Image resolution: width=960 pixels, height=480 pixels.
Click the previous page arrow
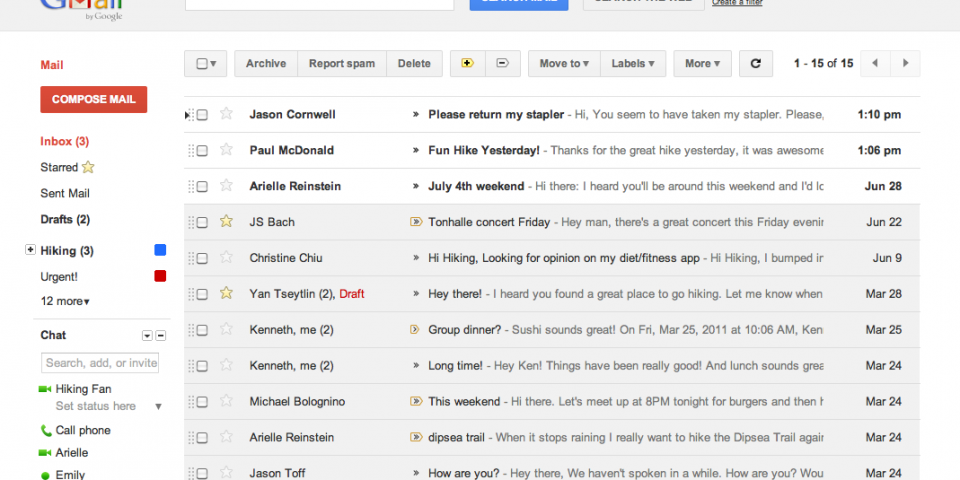pyautogui.click(x=875, y=64)
